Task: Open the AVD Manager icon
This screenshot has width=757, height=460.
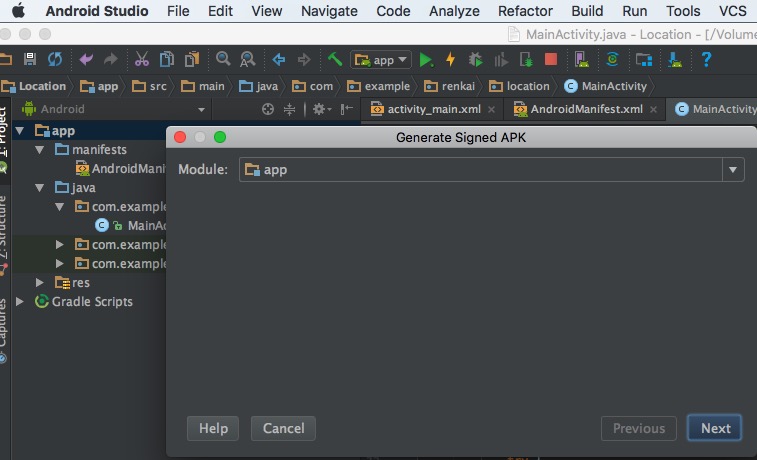Action: (582, 59)
